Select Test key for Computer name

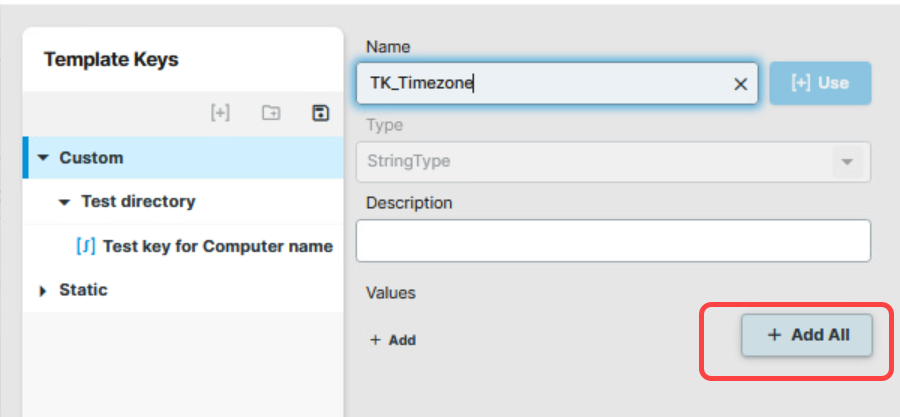(x=217, y=246)
